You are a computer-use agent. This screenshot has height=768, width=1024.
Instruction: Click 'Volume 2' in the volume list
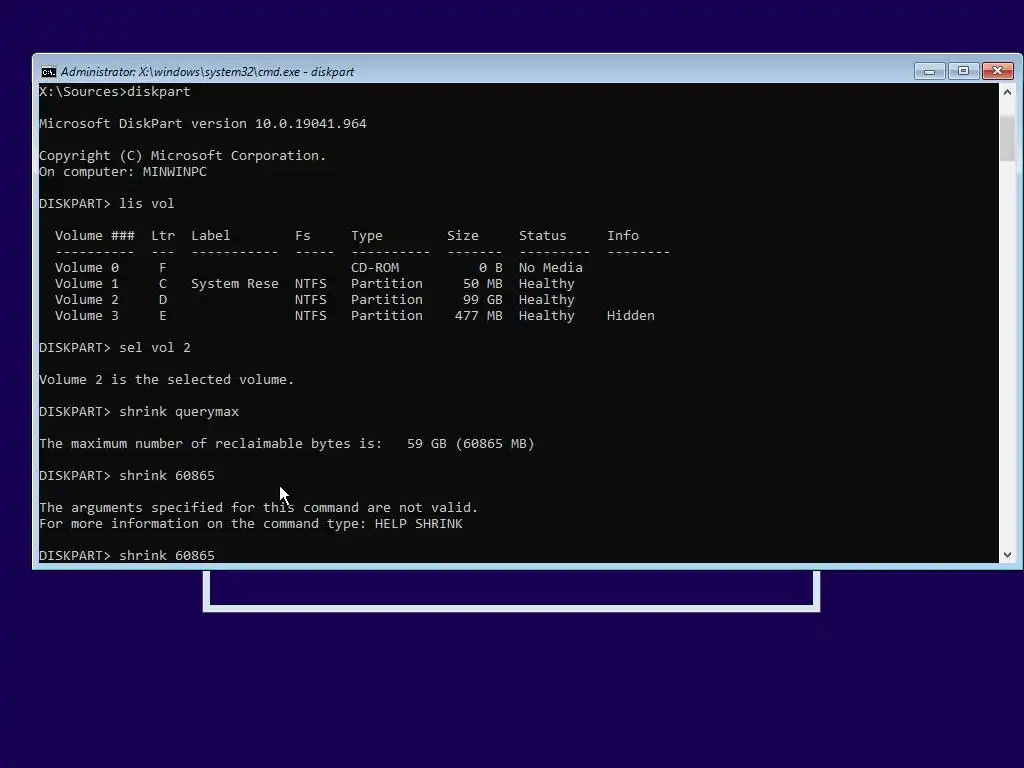pyautogui.click(x=87, y=300)
